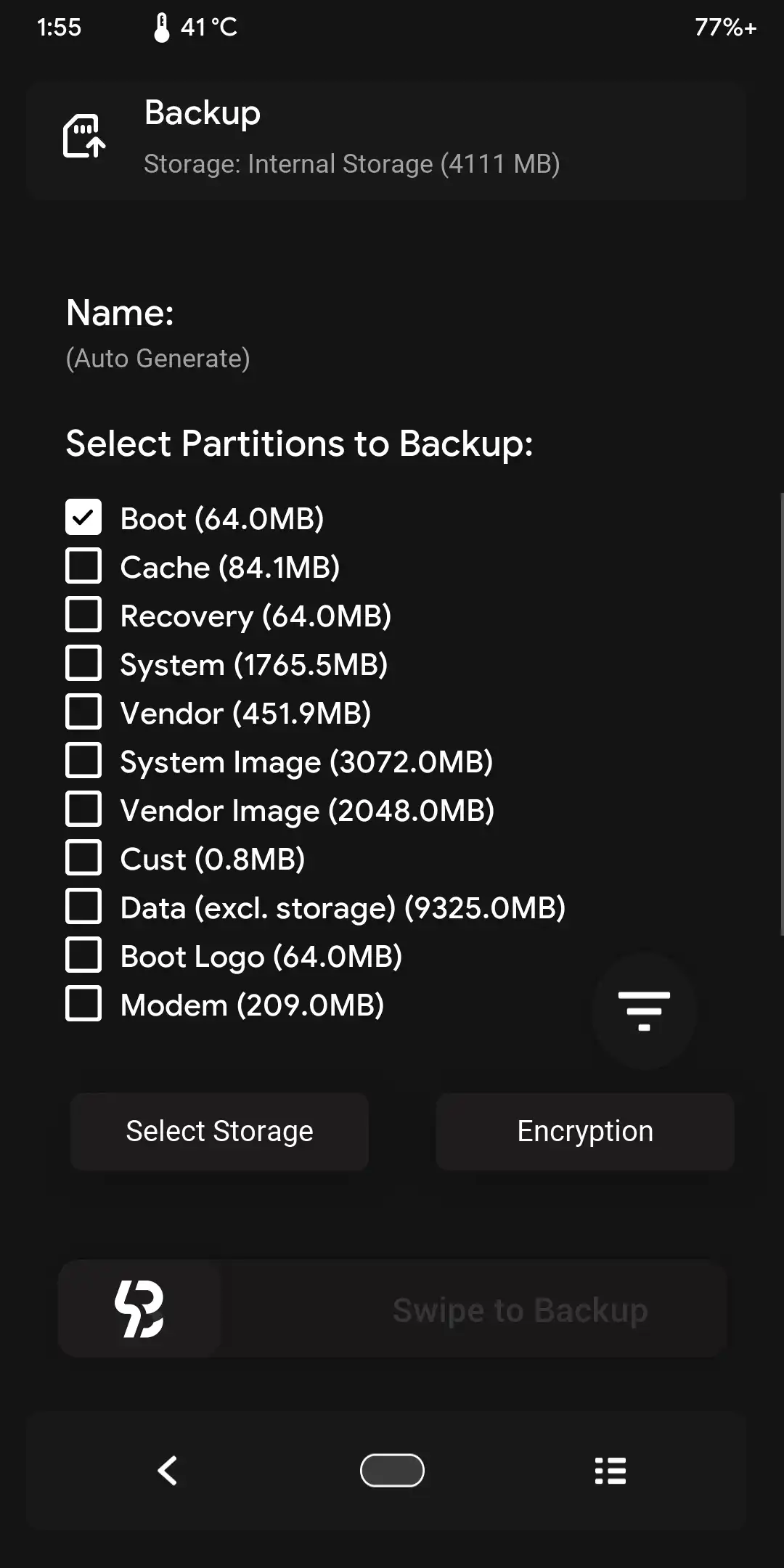Open the Select Storage chooser
784x1568 pixels.
(x=219, y=1131)
